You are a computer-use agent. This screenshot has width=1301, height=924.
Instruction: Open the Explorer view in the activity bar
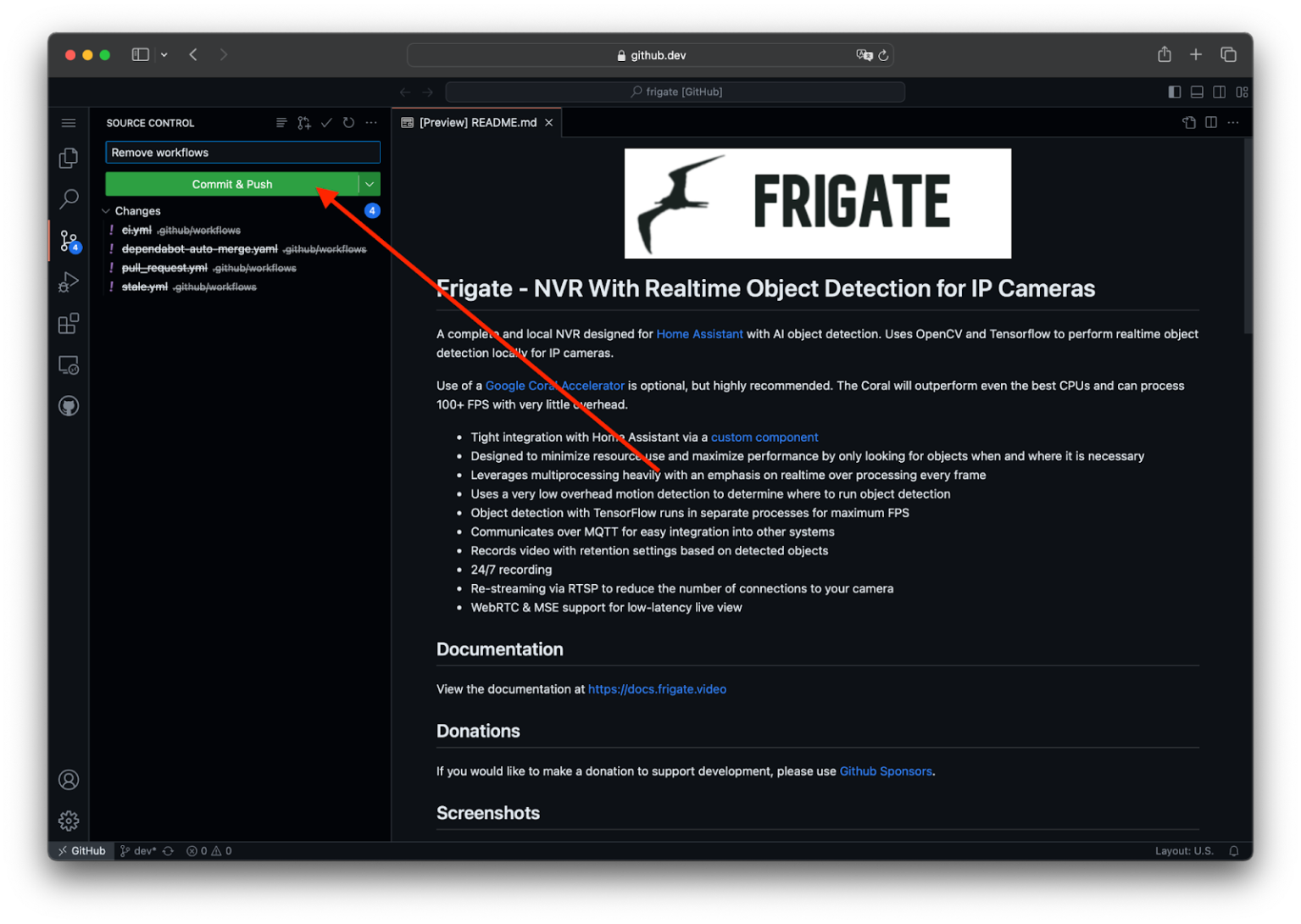pos(69,158)
